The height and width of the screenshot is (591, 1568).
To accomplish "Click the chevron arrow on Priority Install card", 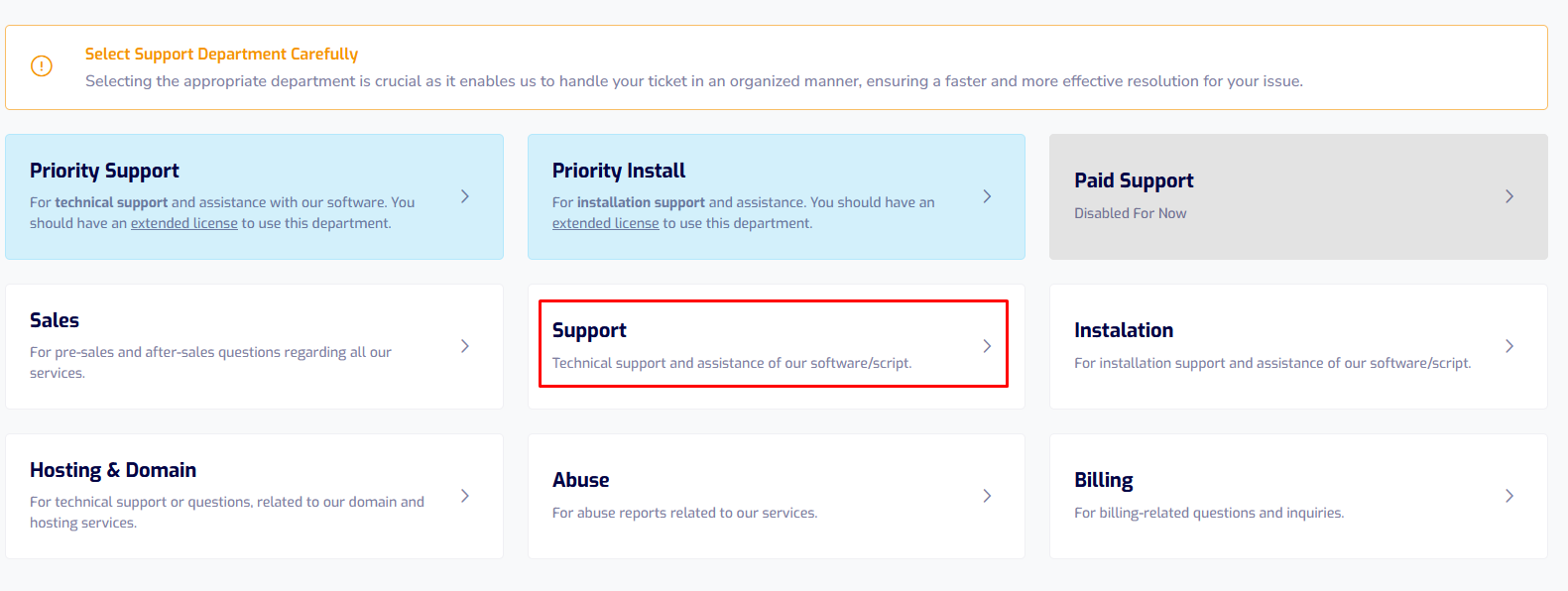I will click(x=987, y=196).
